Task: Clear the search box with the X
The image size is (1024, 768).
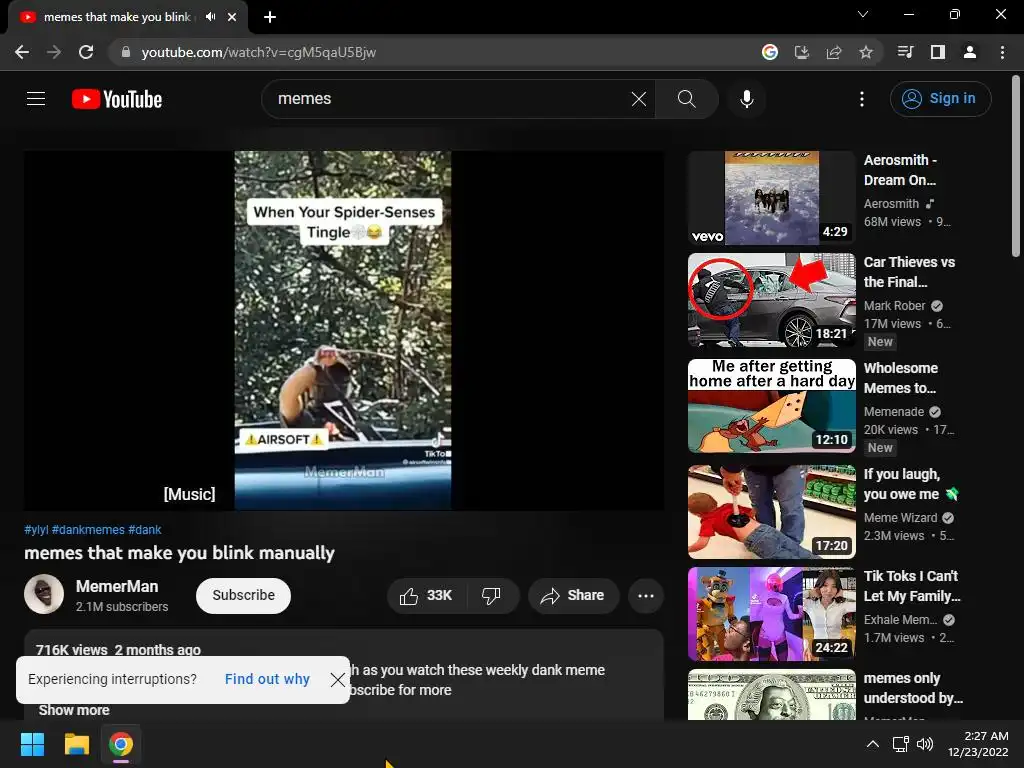Action: click(x=639, y=99)
